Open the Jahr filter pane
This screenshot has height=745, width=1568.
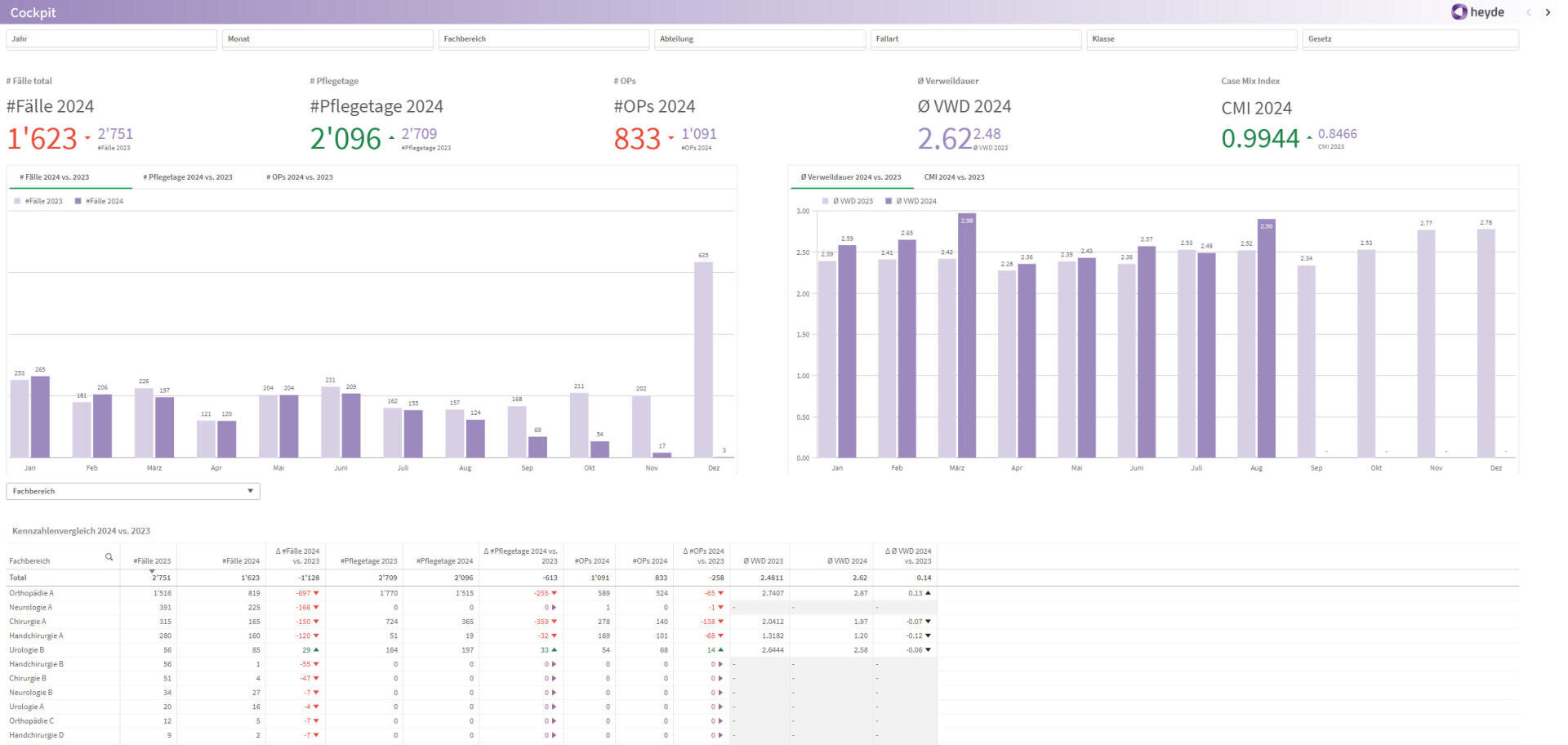pos(111,38)
